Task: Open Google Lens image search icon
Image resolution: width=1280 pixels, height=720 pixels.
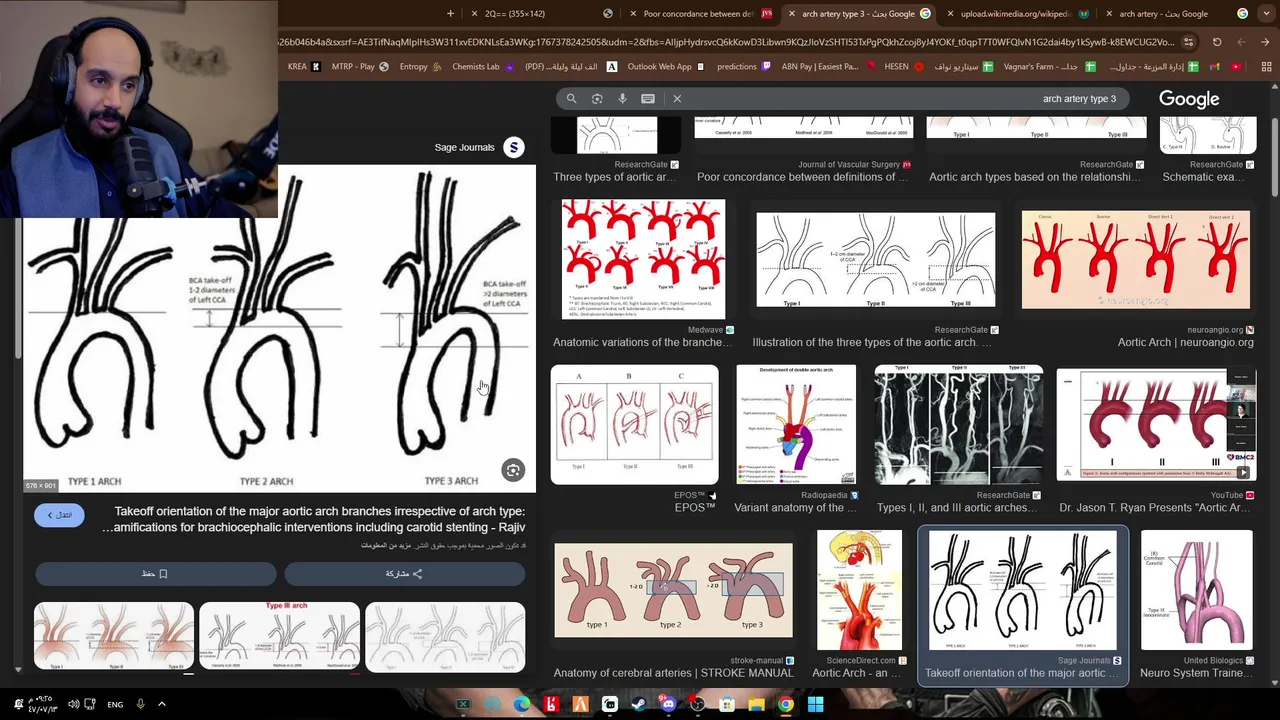Action: pos(597,99)
